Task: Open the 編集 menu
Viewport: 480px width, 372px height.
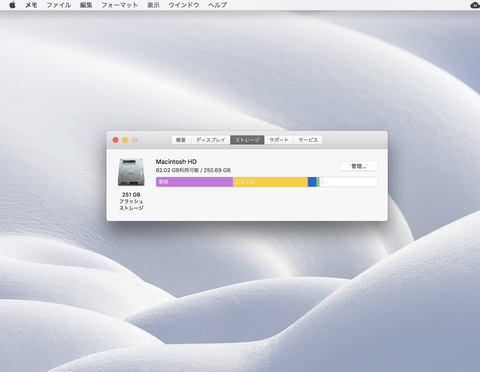Action: 86,5
